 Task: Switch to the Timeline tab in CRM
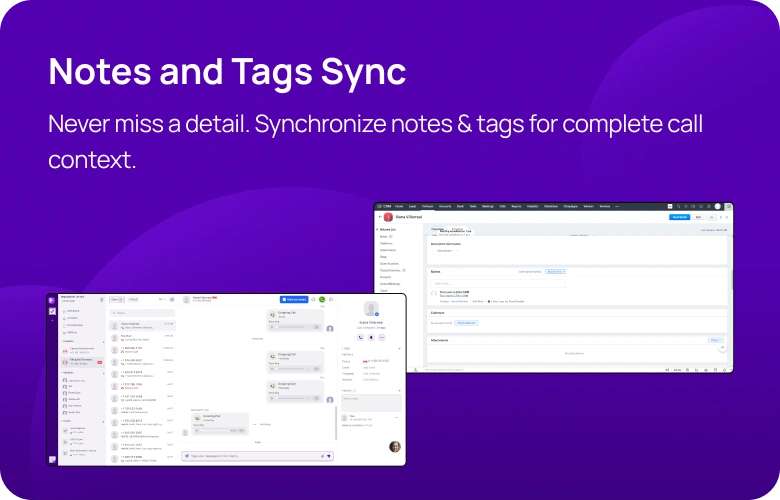coord(457,229)
